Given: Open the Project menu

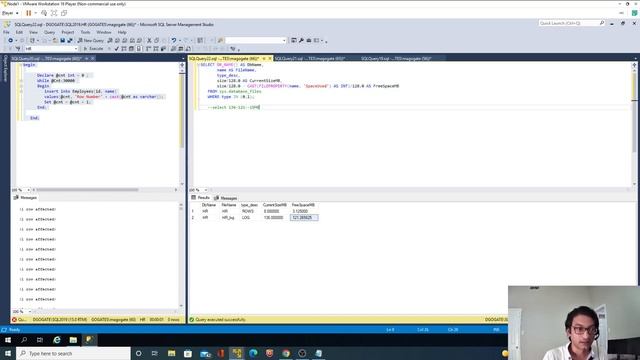Looking at the screenshot, I should coord(68,32).
